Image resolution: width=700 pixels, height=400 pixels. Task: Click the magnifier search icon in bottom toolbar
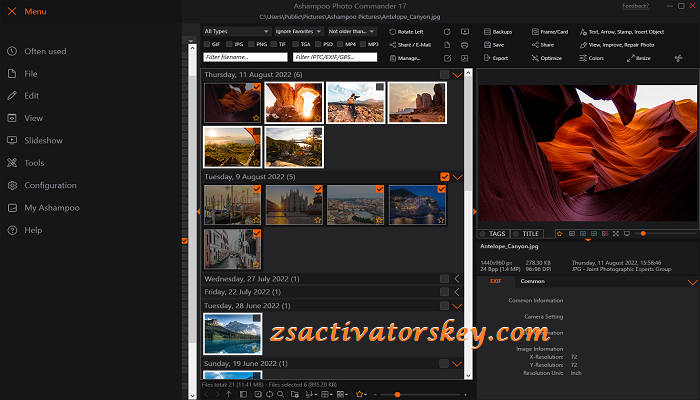[x=280, y=394]
